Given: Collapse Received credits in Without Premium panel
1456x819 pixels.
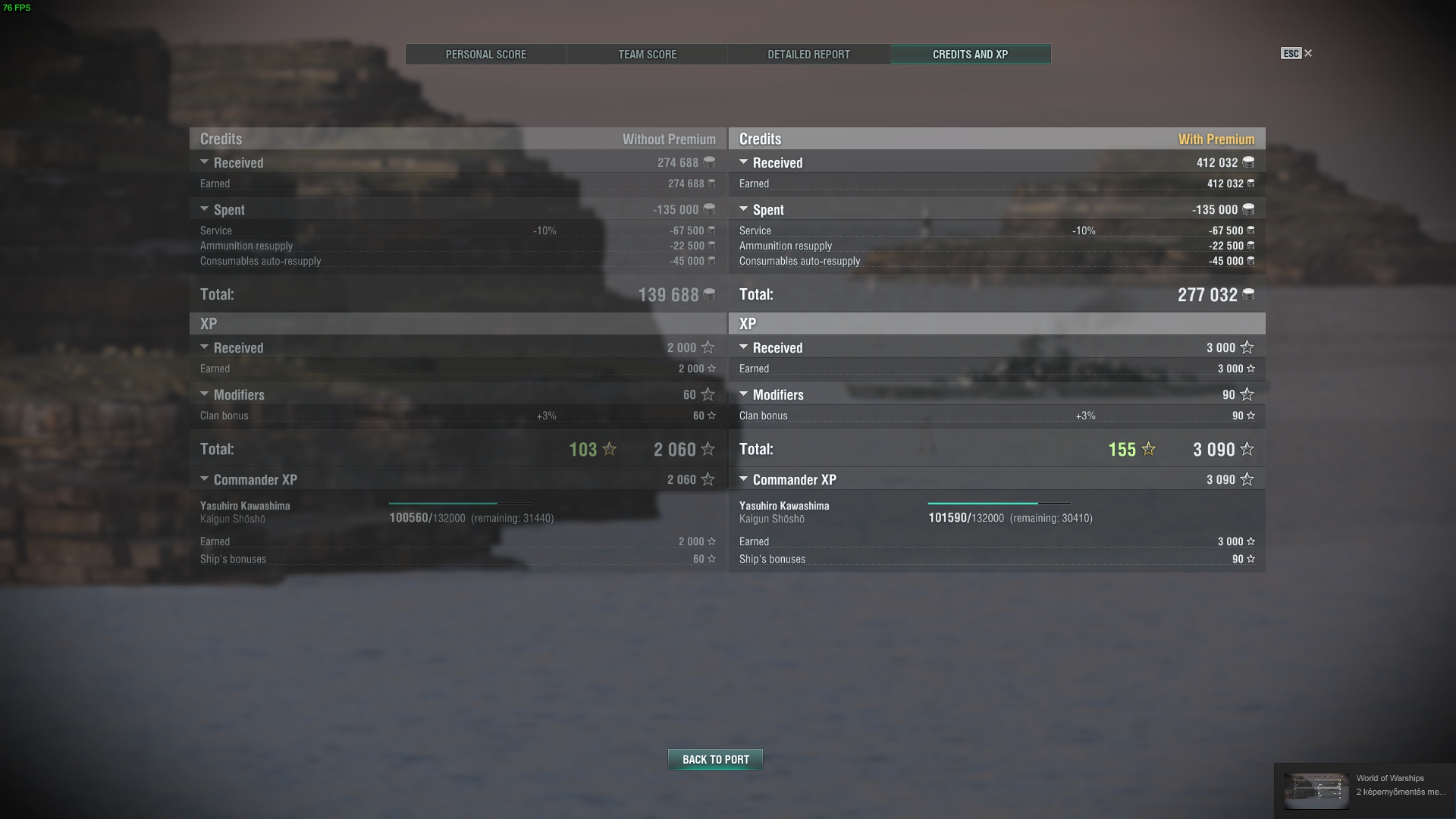Looking at the screenshot, I should 204,162.
